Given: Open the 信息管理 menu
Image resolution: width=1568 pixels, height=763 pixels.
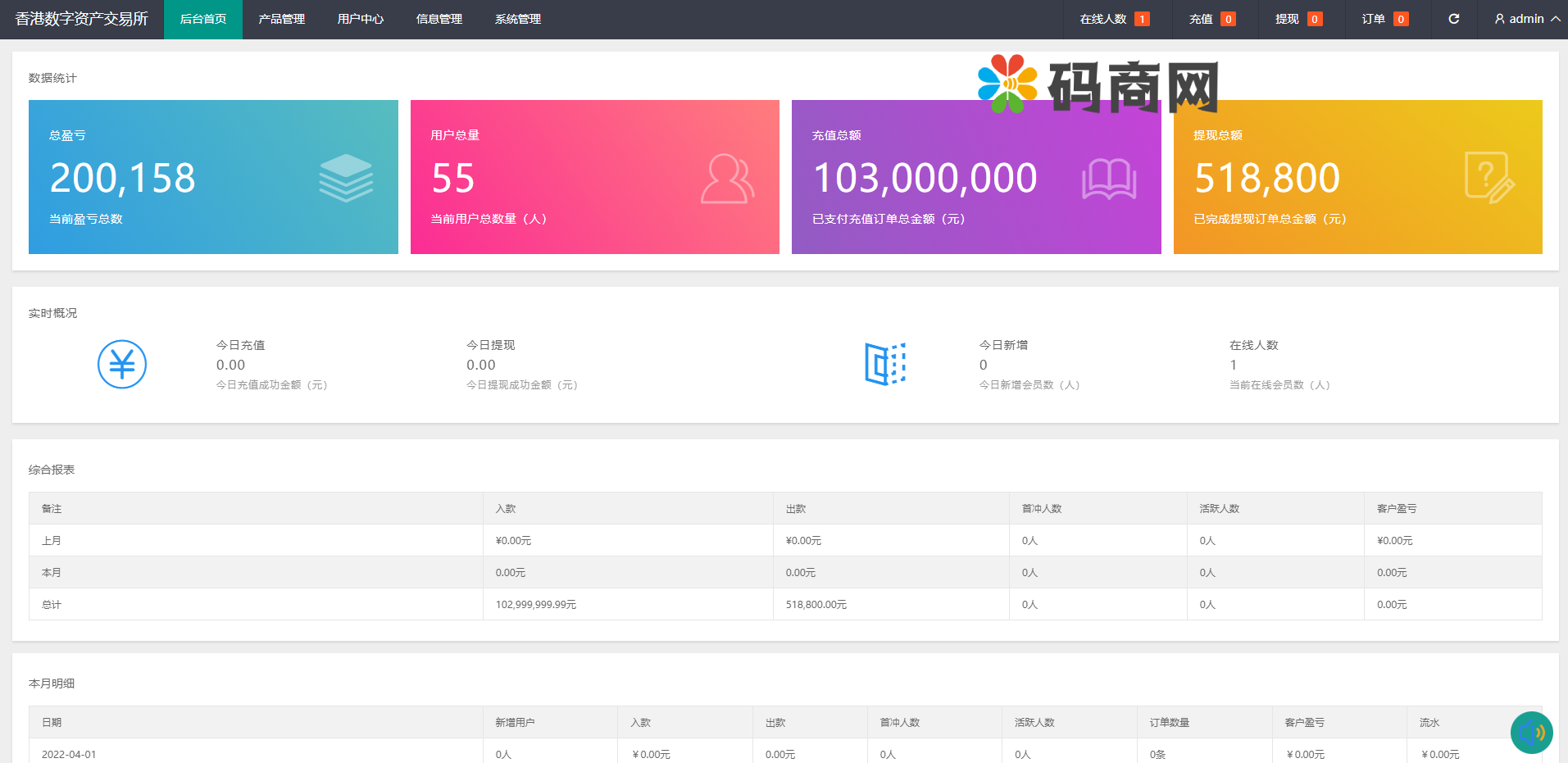Looking at the screenshot, I should pyautogui.click(x=439, y=19).
